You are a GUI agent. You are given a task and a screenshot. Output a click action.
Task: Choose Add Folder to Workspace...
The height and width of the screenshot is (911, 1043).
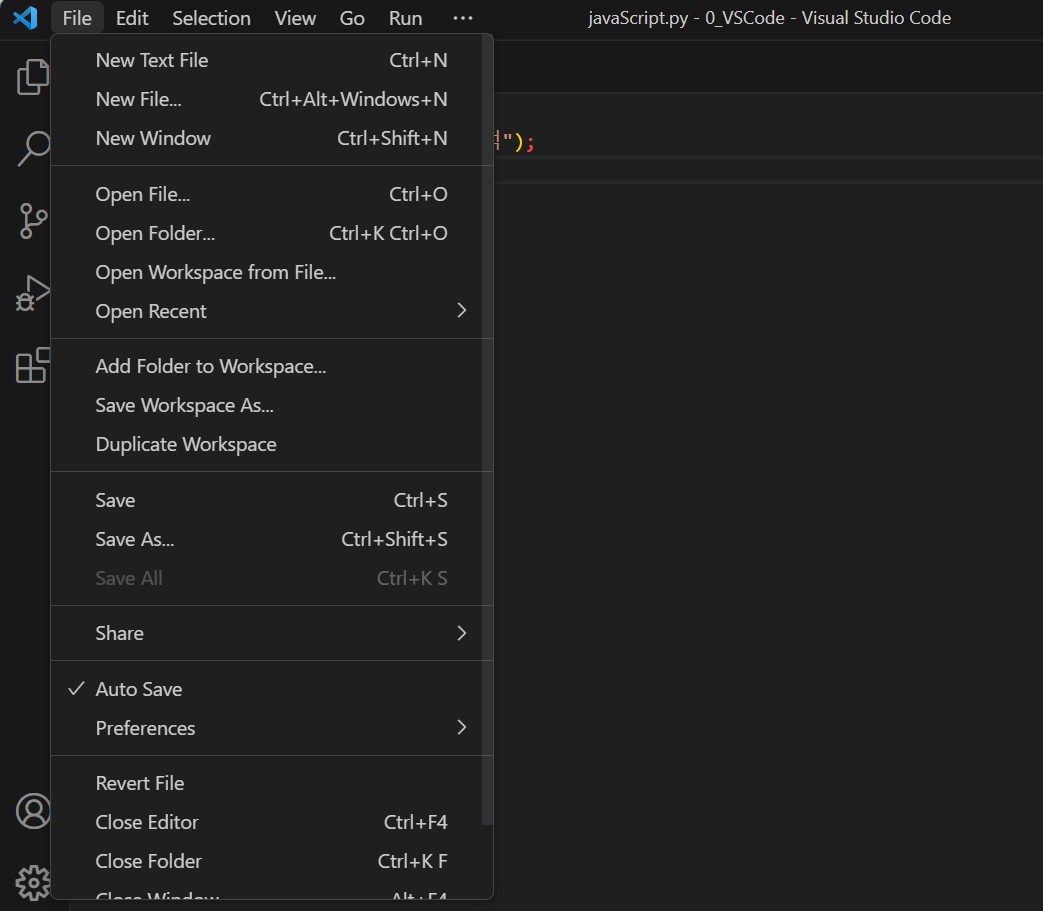pyautogui.click(x=272, y=366)
